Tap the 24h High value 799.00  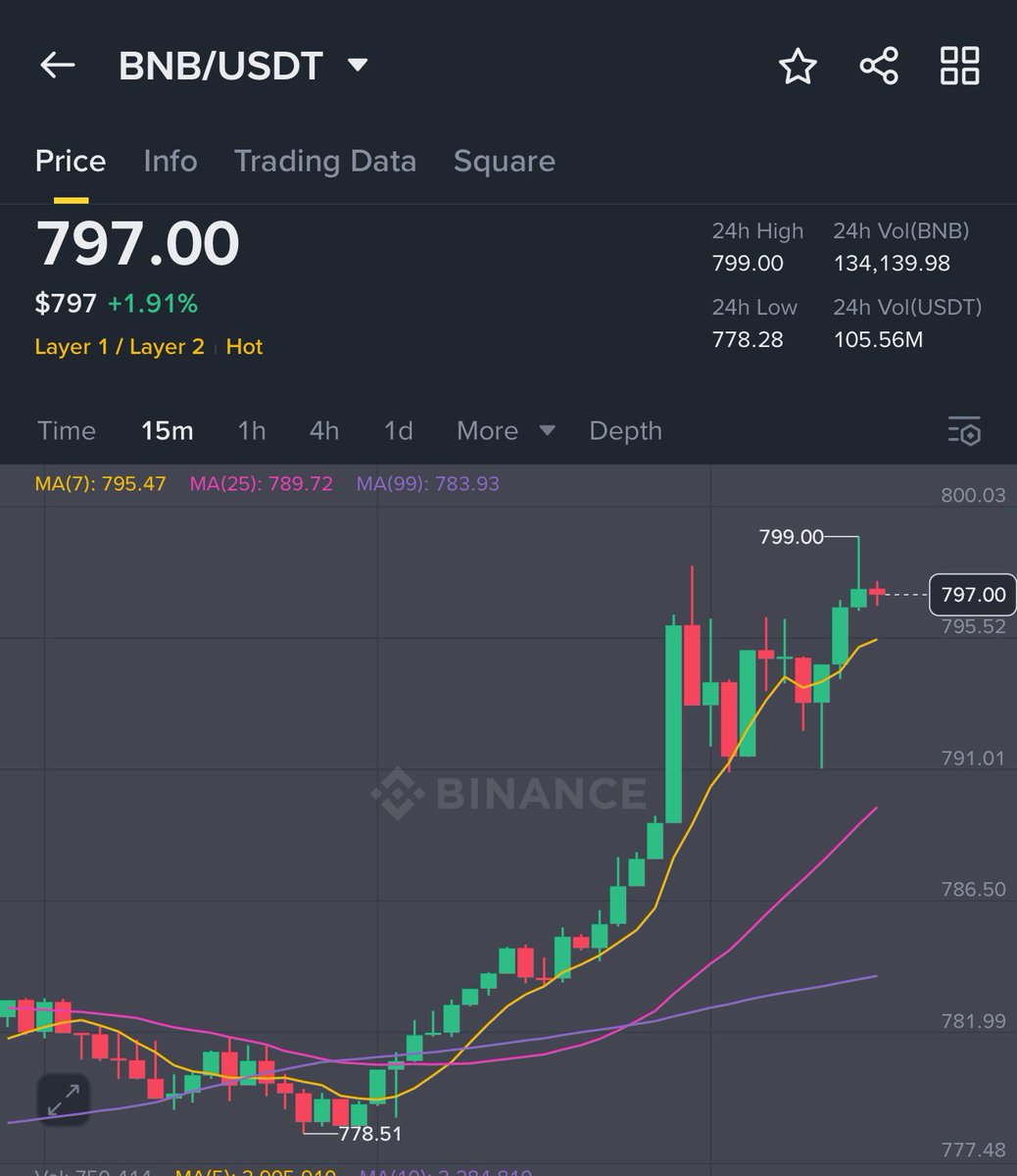pos(748,263)
